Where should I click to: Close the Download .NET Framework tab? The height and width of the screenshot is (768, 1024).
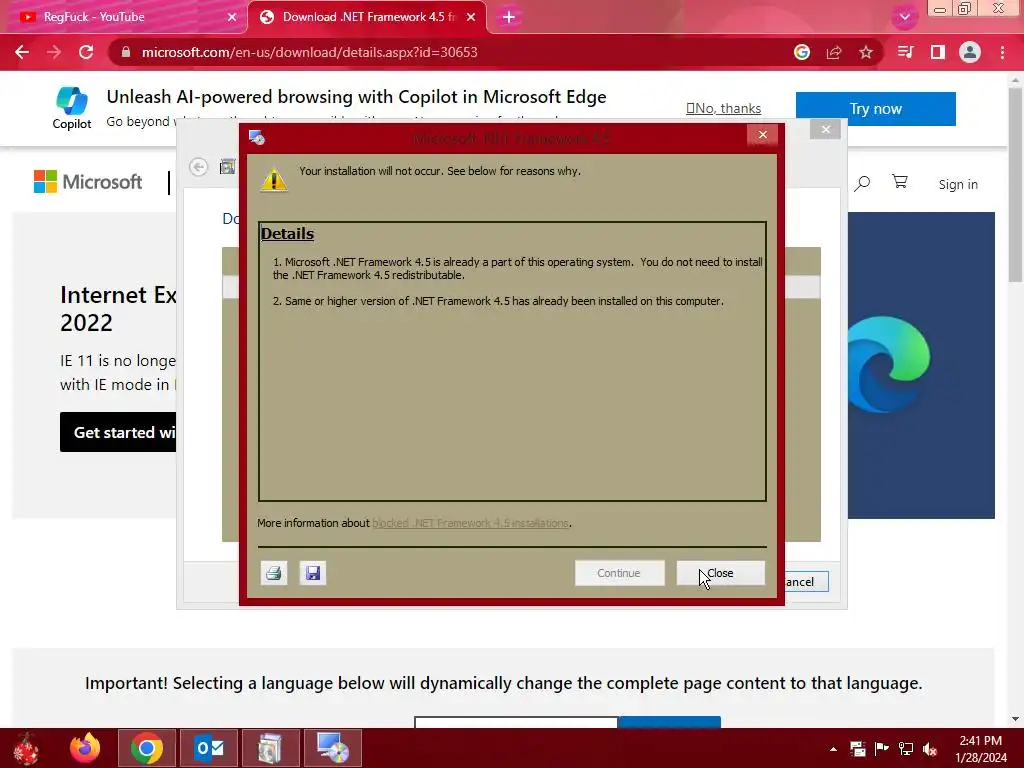click(x=471, y=17)
